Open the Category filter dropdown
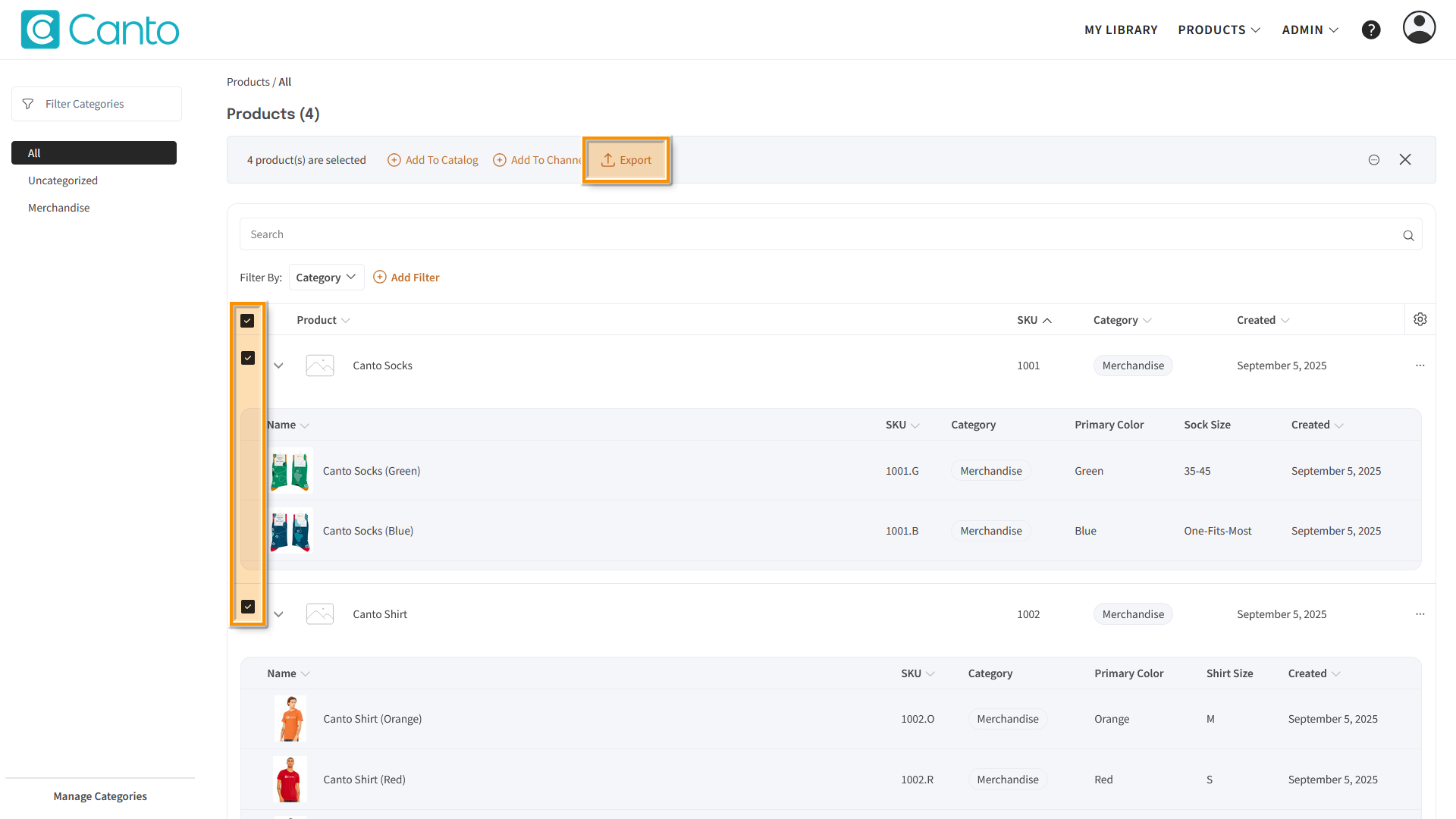Screen dimensions: 1456x819 coord(326,278)
